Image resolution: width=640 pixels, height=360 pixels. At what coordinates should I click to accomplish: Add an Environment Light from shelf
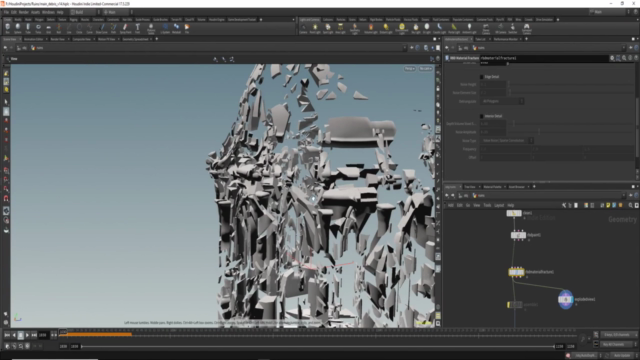402,28
